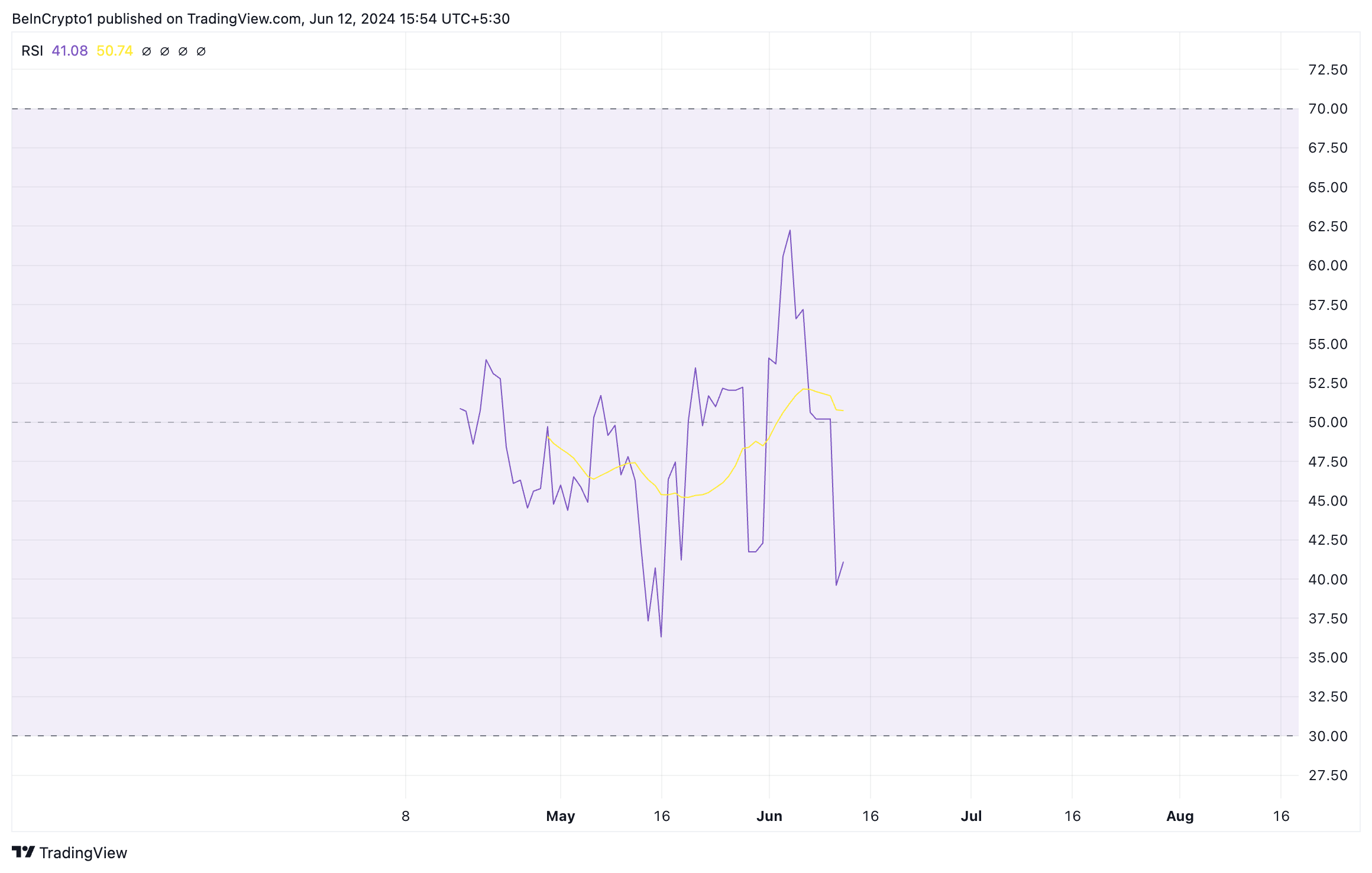Click the last ∅ symbol in RSI legend
The height and width of the screenshot is (873, 1372).
[201, 51]
